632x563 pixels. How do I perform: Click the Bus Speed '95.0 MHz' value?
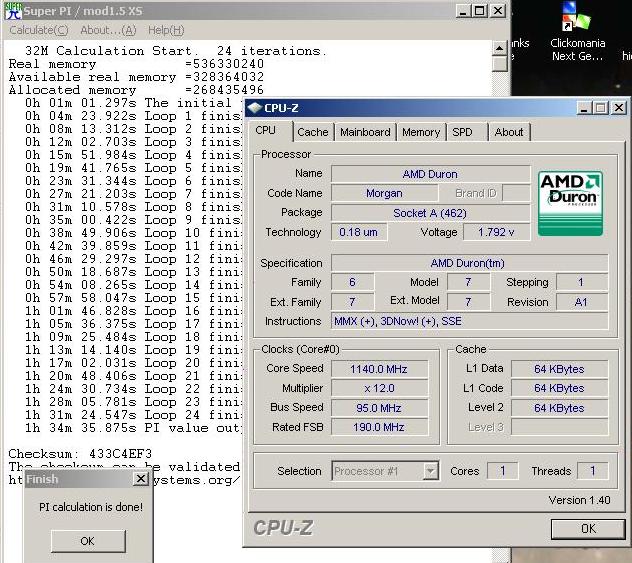(x=379, y=408)
